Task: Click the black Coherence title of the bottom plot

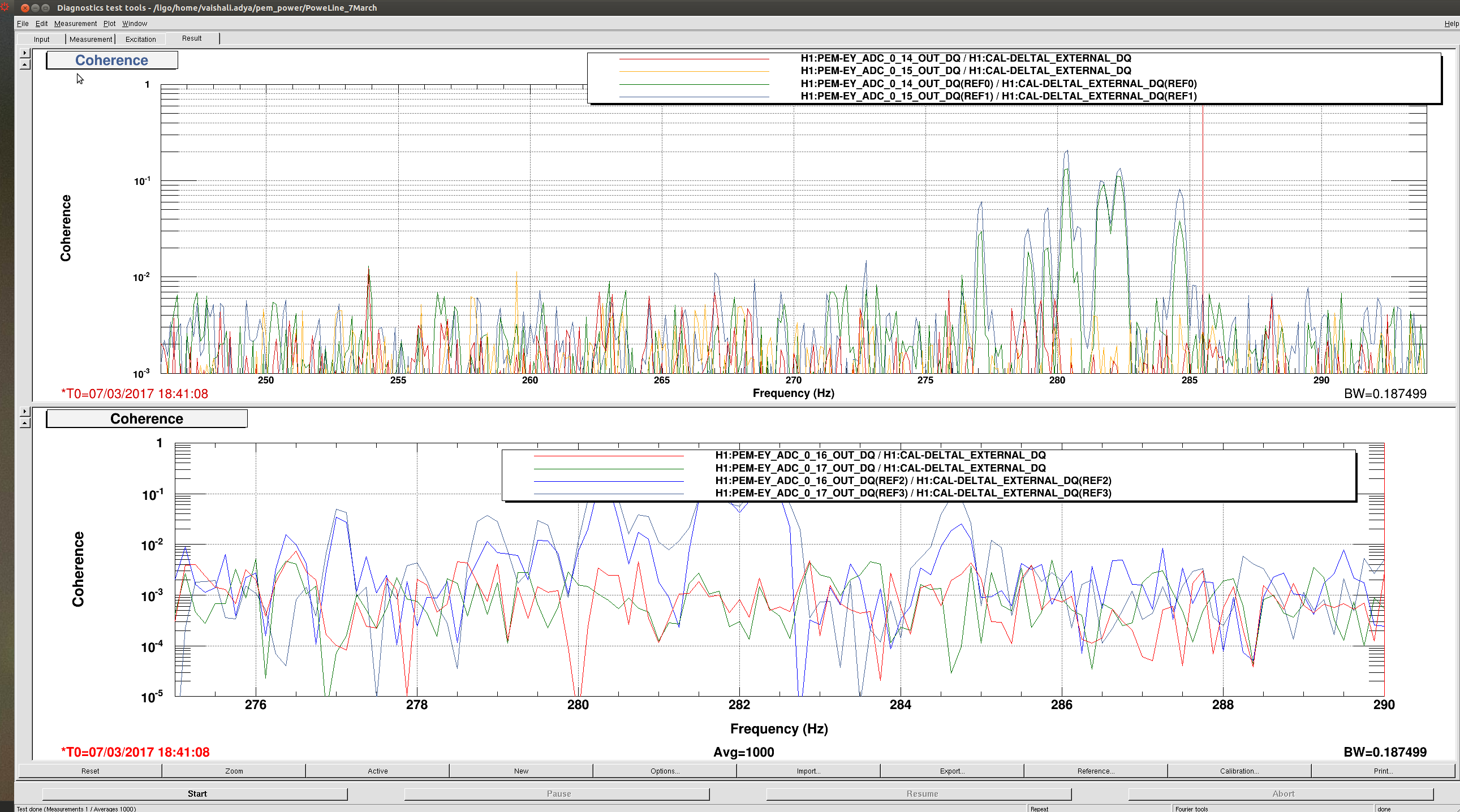Action: coord(147,419)
